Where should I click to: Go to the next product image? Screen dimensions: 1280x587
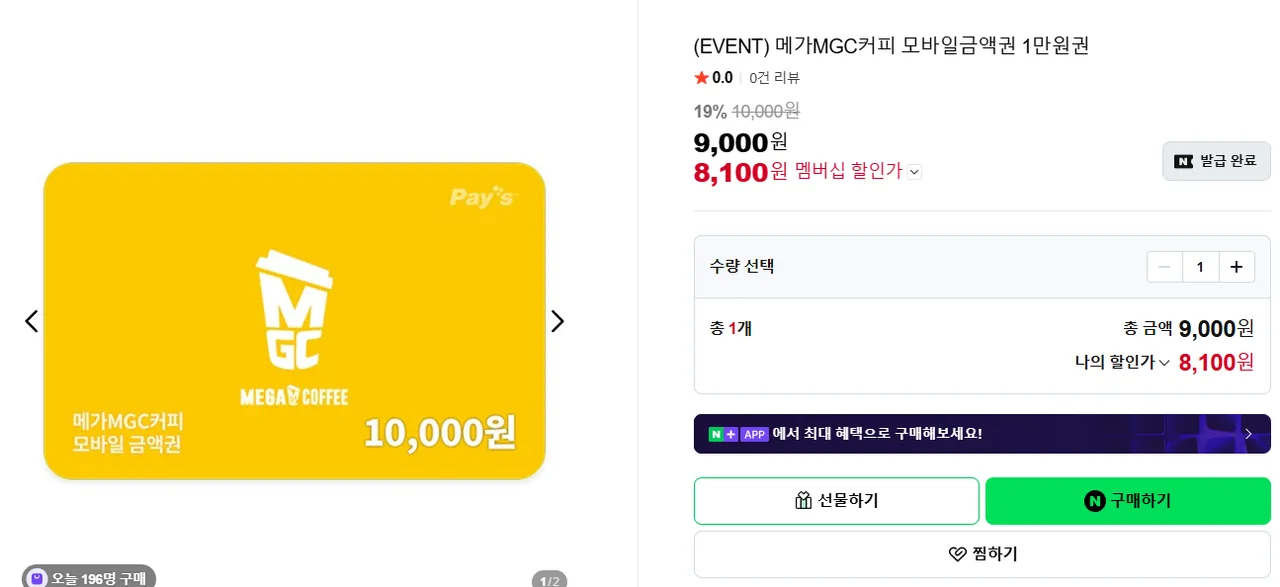click(558, 321)
